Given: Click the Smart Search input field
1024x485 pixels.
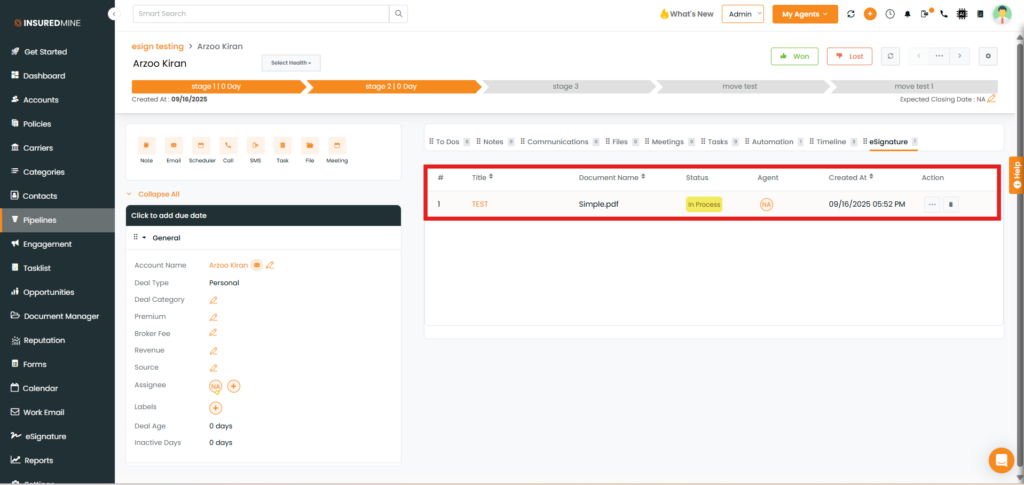Looking at the screenshot, I should [260, 14].
